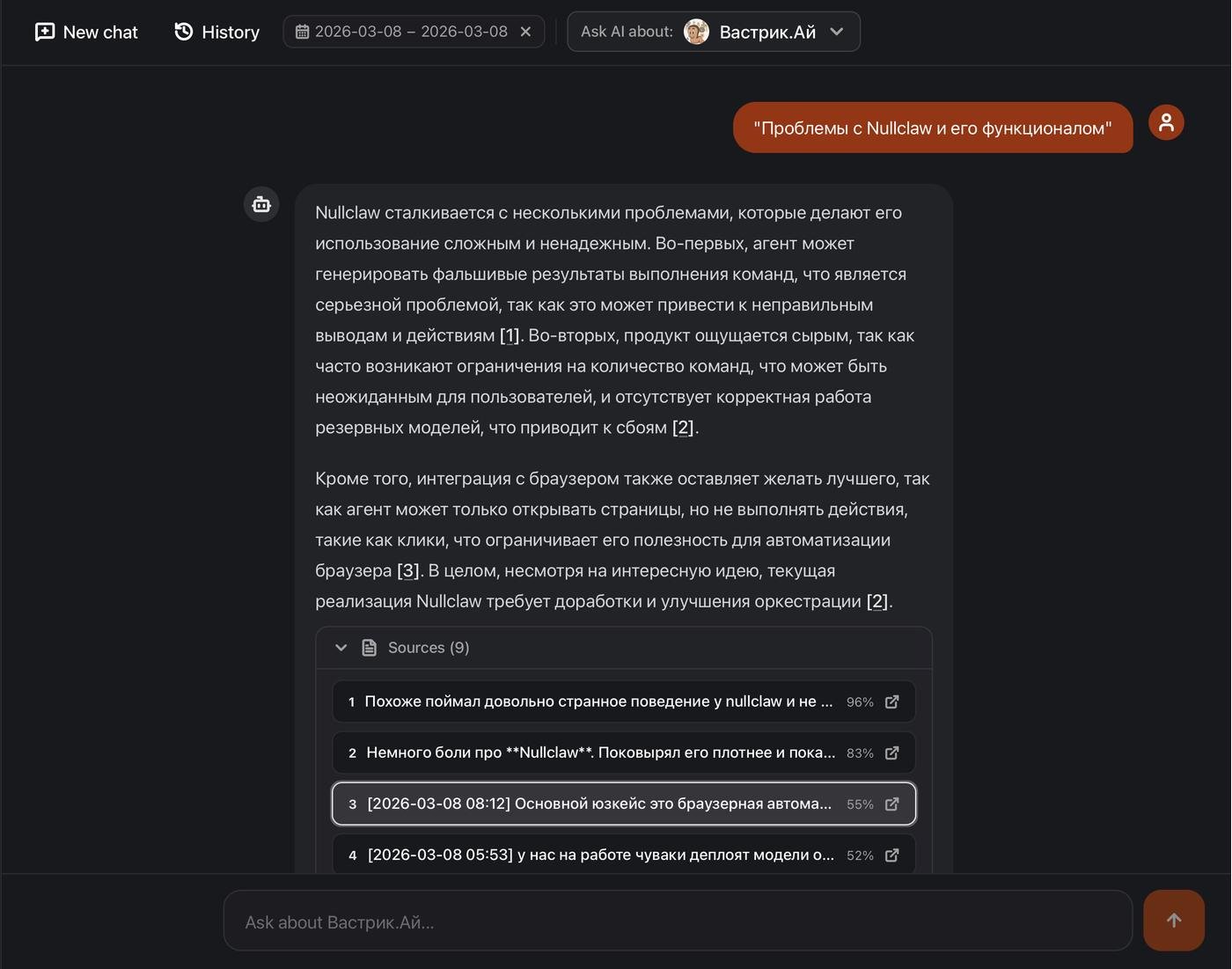Click the user avatar icon
This screenshot has width=1232, height=969.
tap(1166, 122)
